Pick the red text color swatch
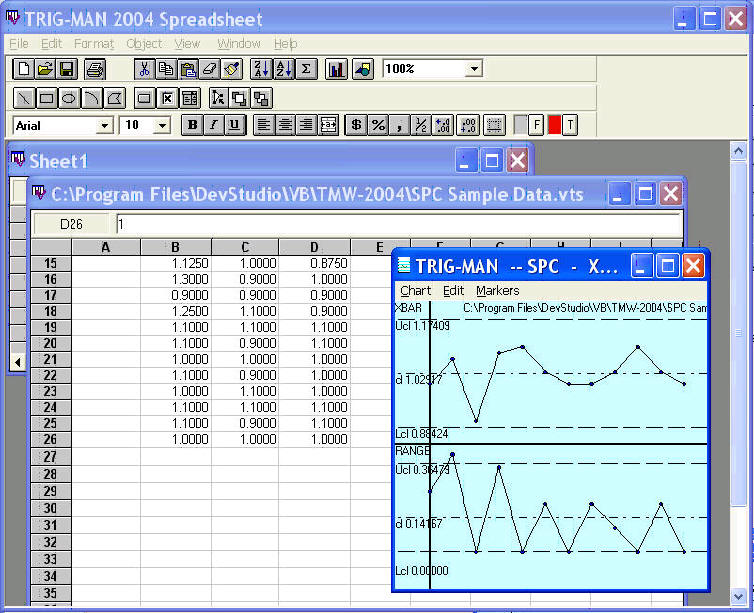The width and height of the screenshot is (754, 613). [x=554, y=125]
